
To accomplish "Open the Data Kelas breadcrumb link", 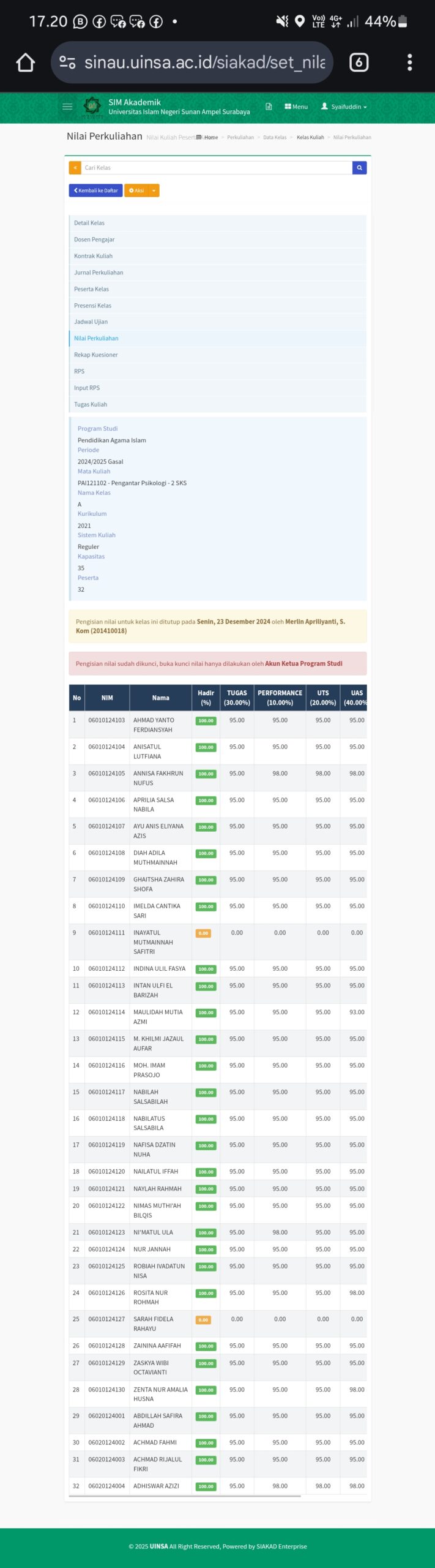I will click(x=275, y=137).
